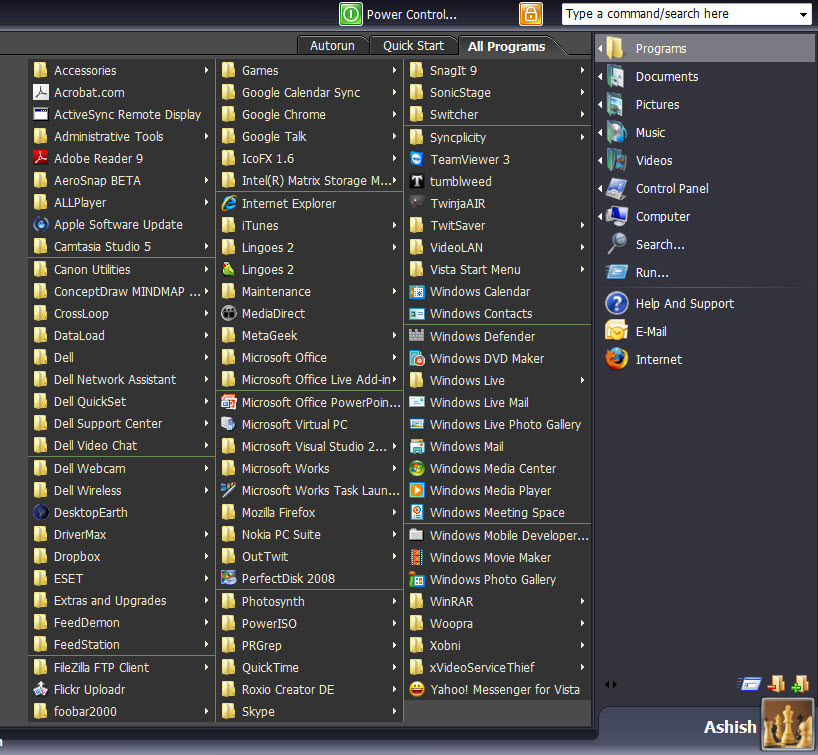Open Windows Movie Maker icon
The width and height of the screenshot is (818, 755).
416,557
